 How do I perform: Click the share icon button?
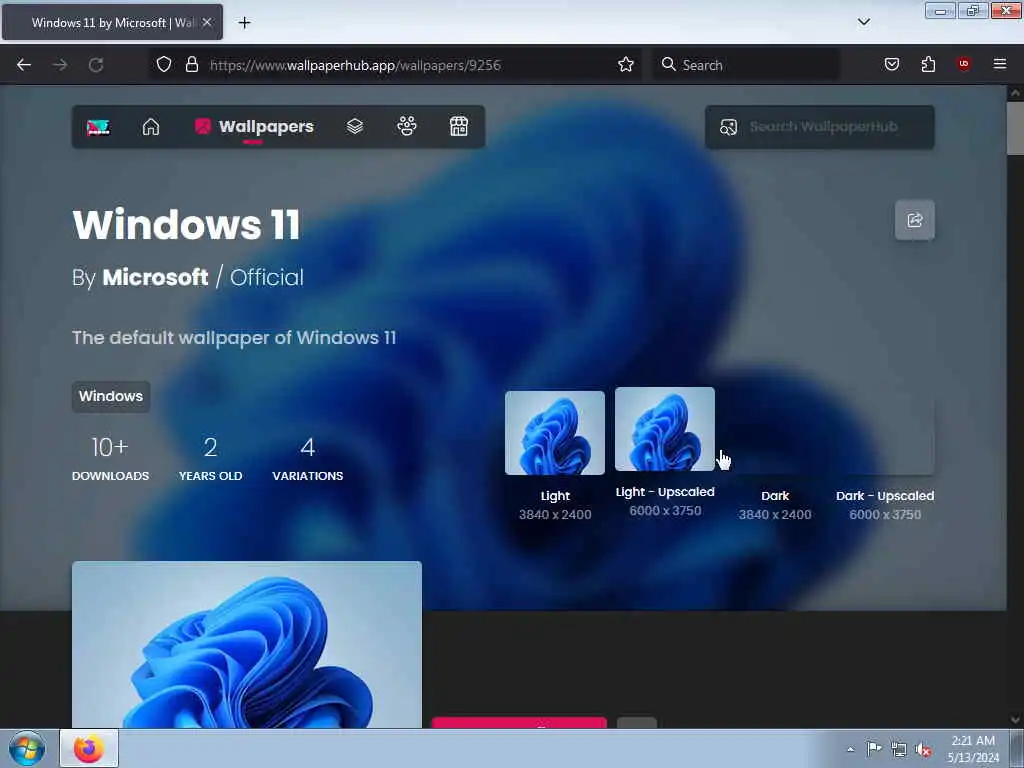(x=914, y=220)
